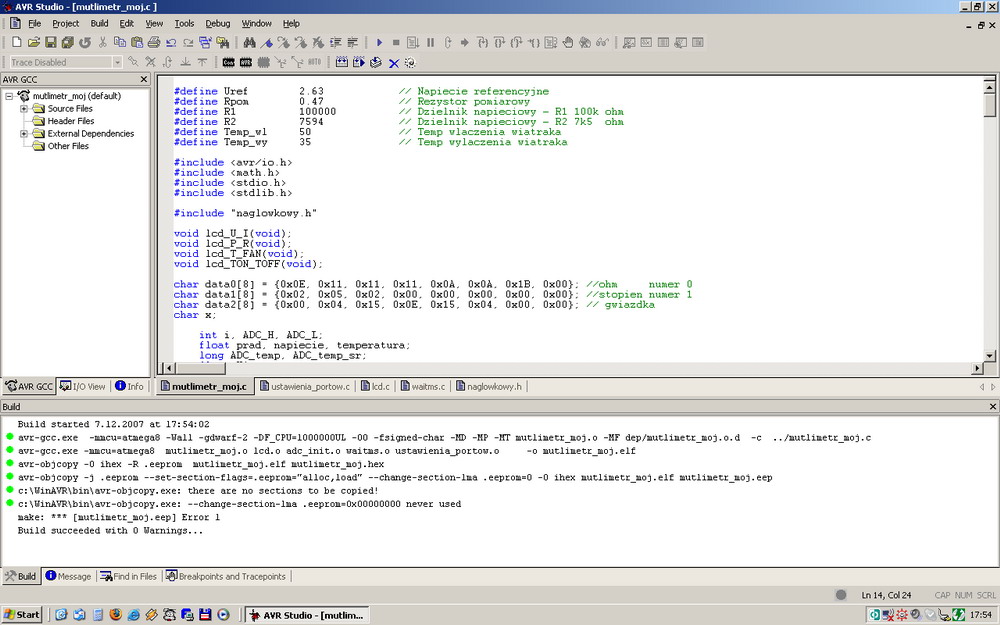The image size is (1000, 625).
Task: Switch to the naglowkowy.h file tab
Action: coord(489,386)
